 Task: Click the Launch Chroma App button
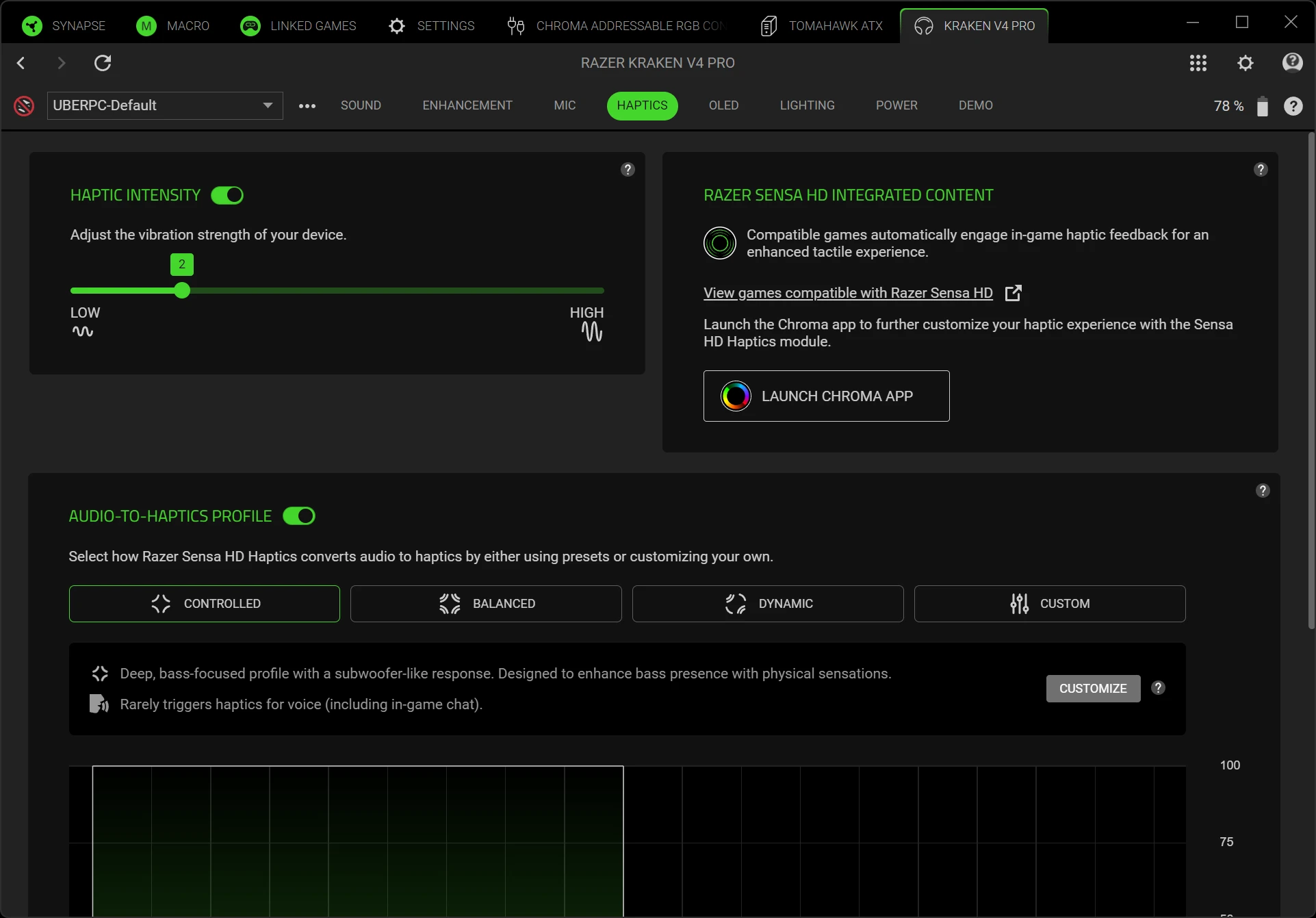coord(826,396)
